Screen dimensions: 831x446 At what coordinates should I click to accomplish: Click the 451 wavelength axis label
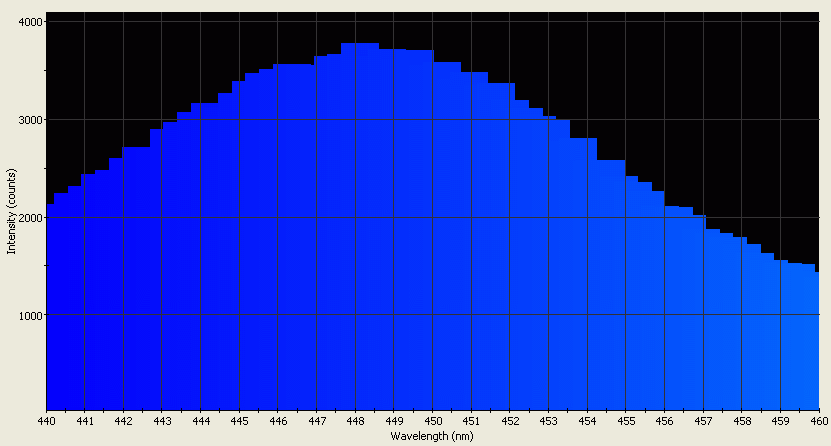pyautogui.click(x=471, y=421)
